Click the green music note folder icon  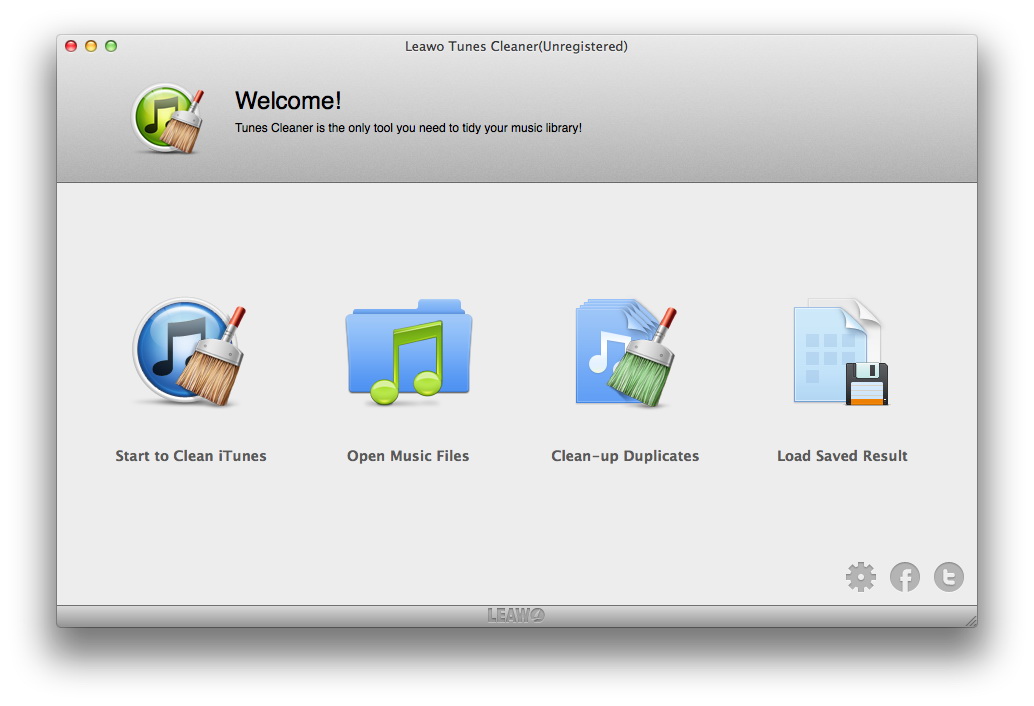point(408,352)
